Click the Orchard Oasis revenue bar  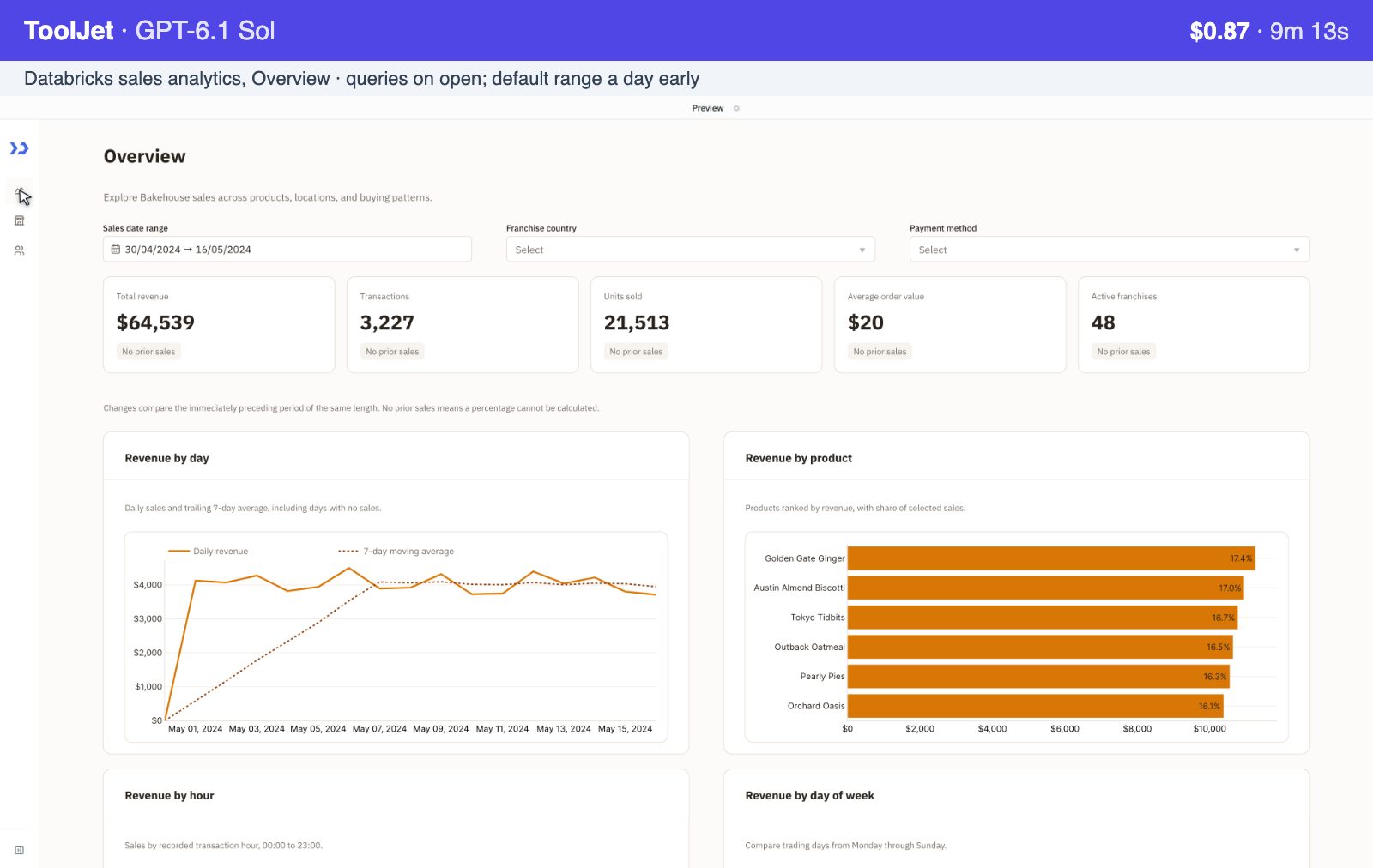(1036, 706)
